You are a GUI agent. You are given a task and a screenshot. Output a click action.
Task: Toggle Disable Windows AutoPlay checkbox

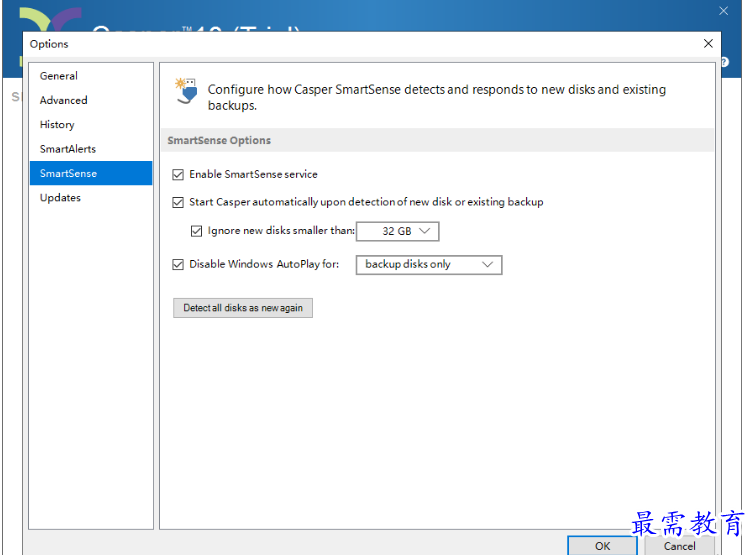coord(178,265)
